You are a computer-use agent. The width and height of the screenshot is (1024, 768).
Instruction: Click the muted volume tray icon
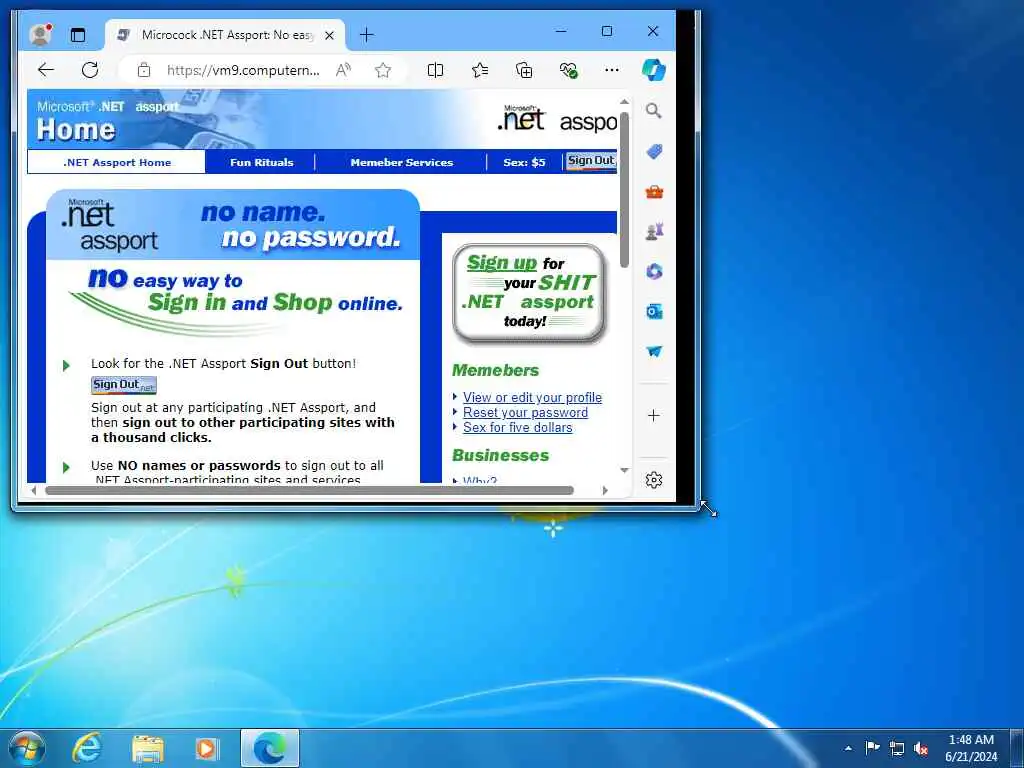tap(921, 748)
